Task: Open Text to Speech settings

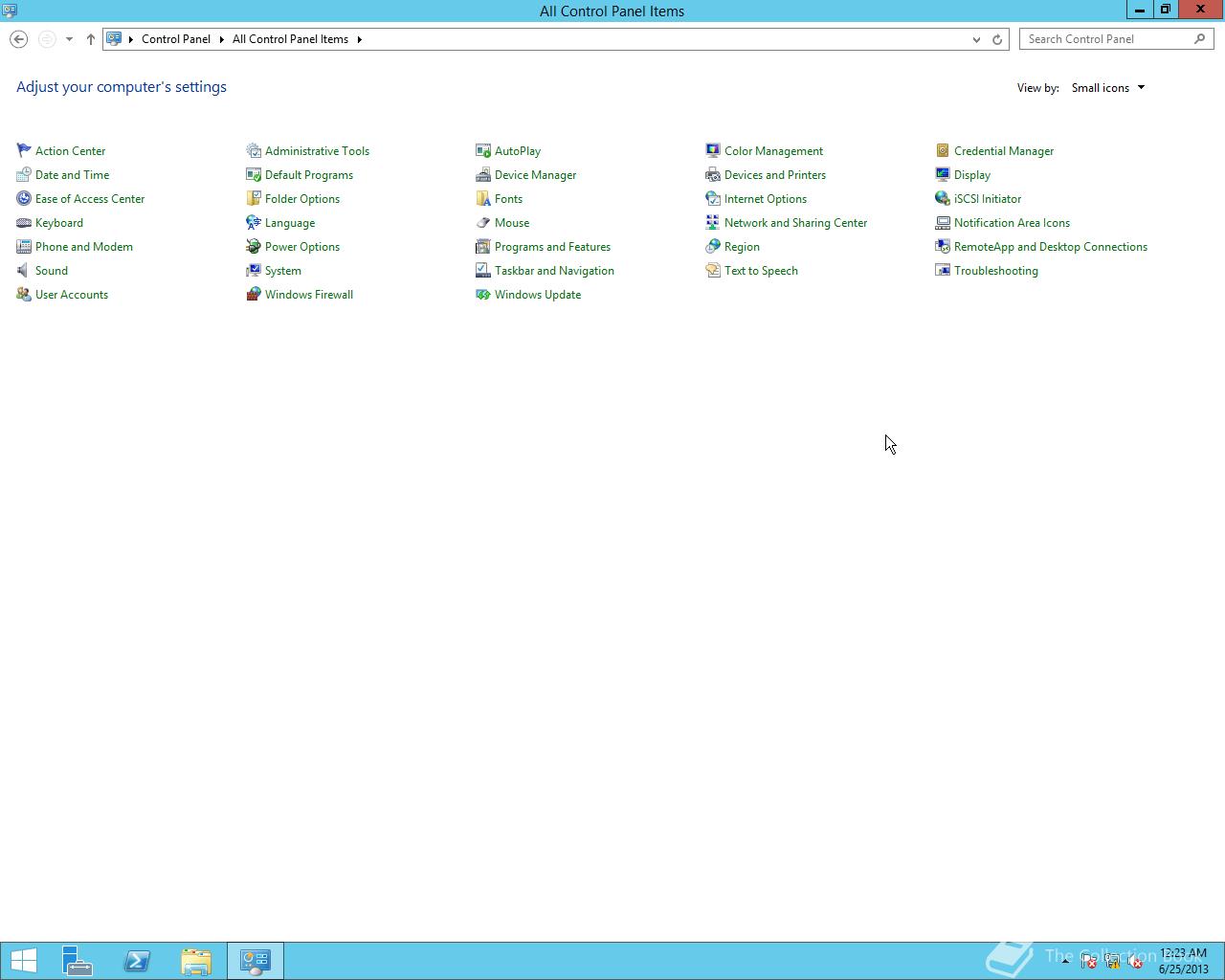Action: 761,270
